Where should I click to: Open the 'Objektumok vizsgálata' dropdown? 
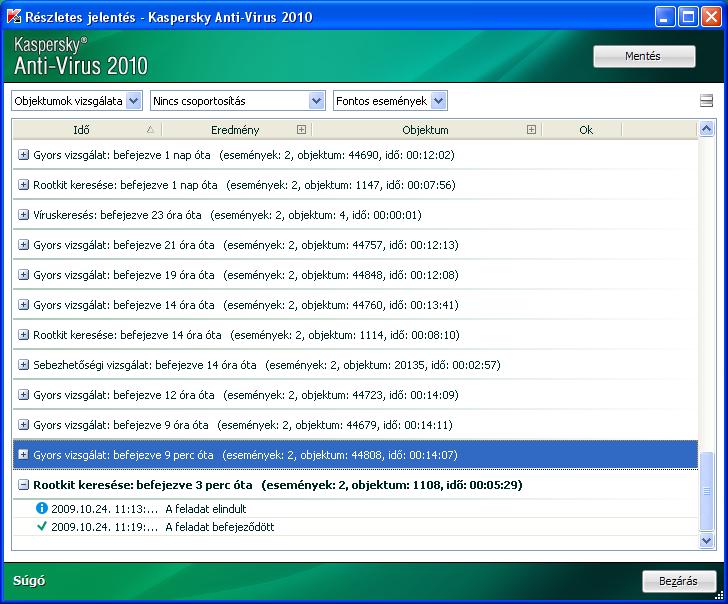(77, 101)
